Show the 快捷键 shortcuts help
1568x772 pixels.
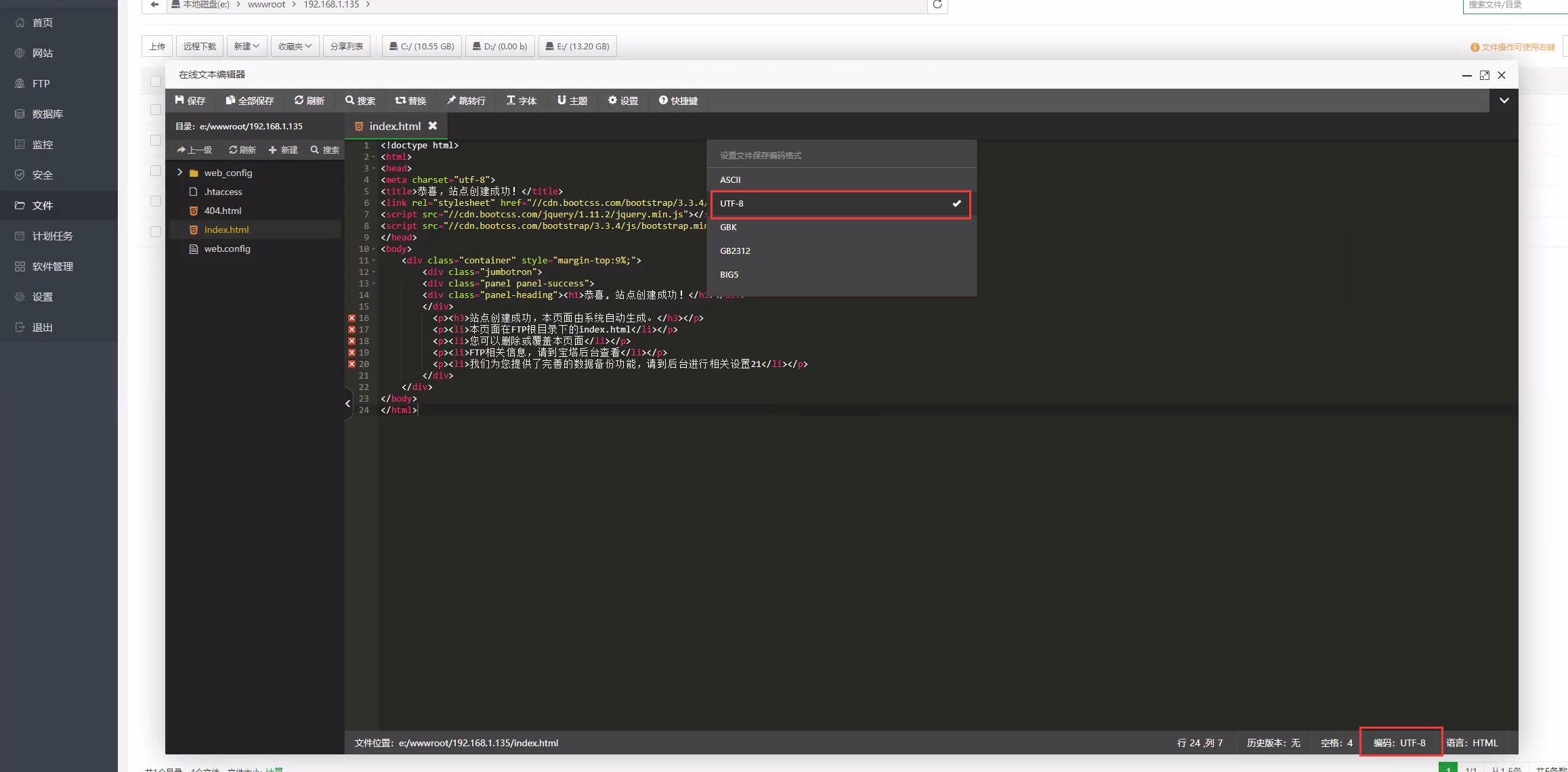coord(678,100)
